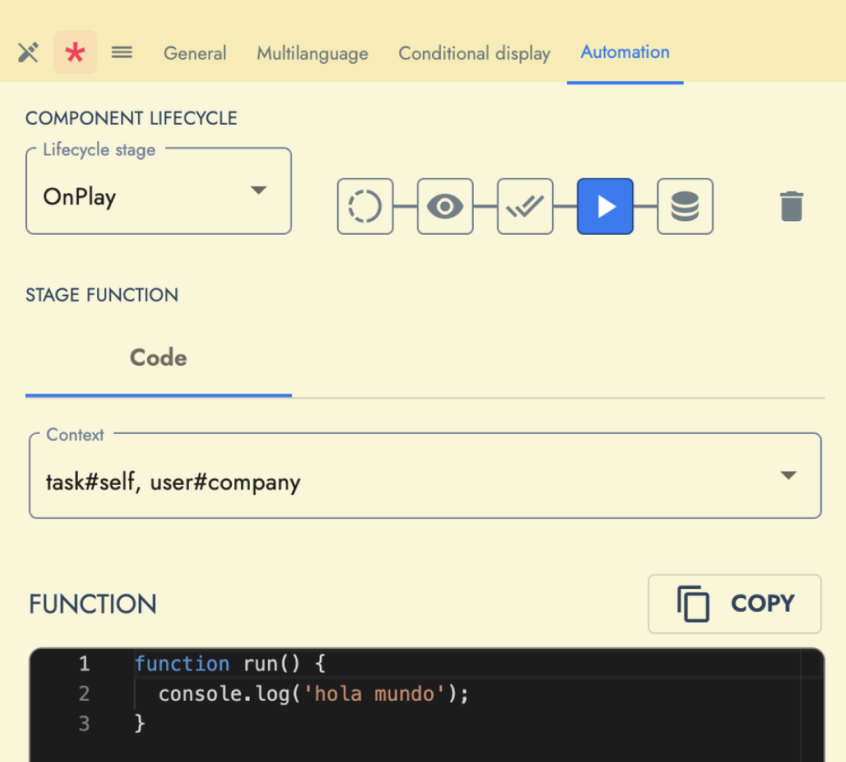Viewport: 846px width, 762px height.
Task: Toggle the blue Play lifecycle stage
Action: pos(604,205)
